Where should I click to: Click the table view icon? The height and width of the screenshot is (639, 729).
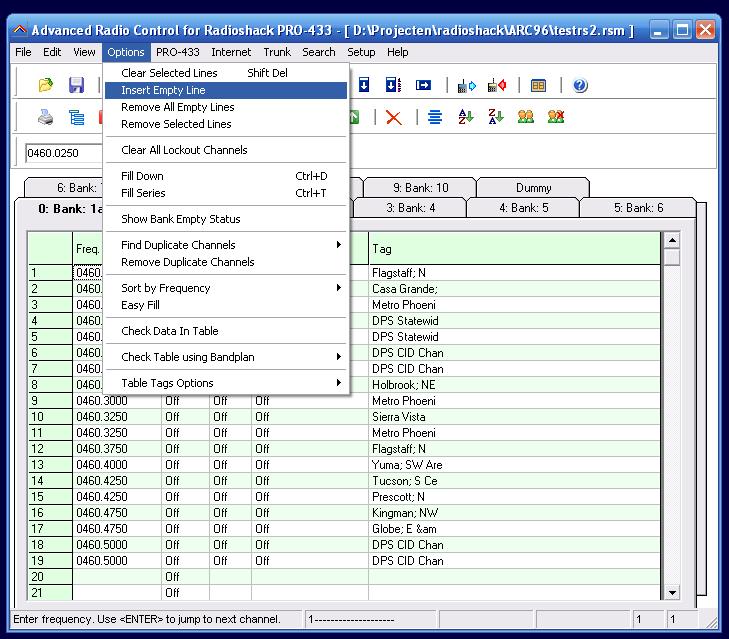point(538,86)
